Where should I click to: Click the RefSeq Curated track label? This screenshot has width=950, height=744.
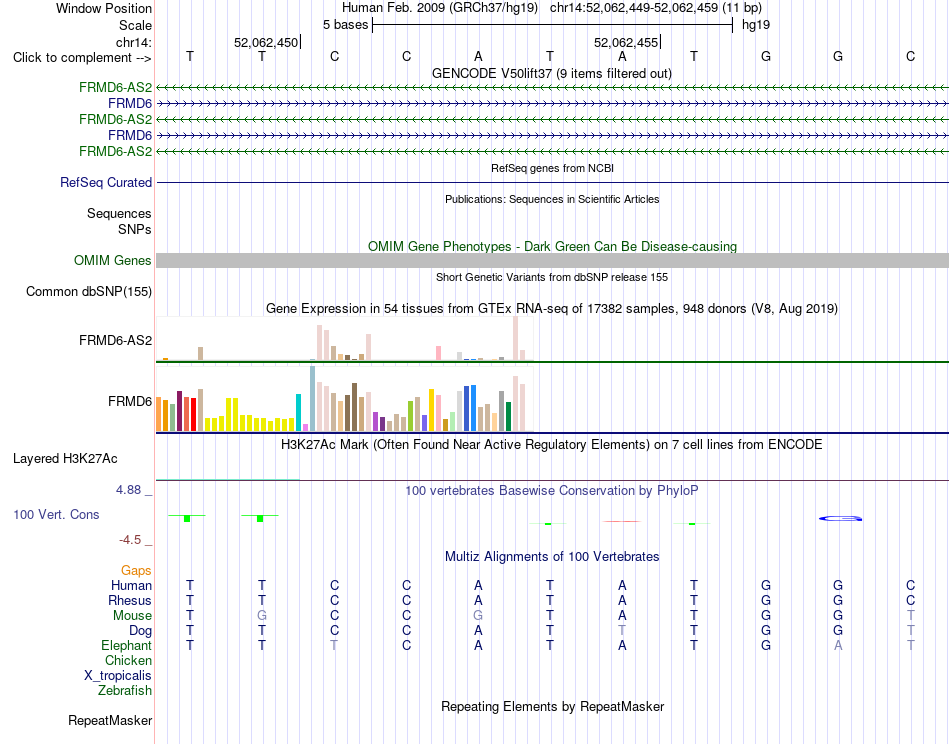tap(106, 182)
